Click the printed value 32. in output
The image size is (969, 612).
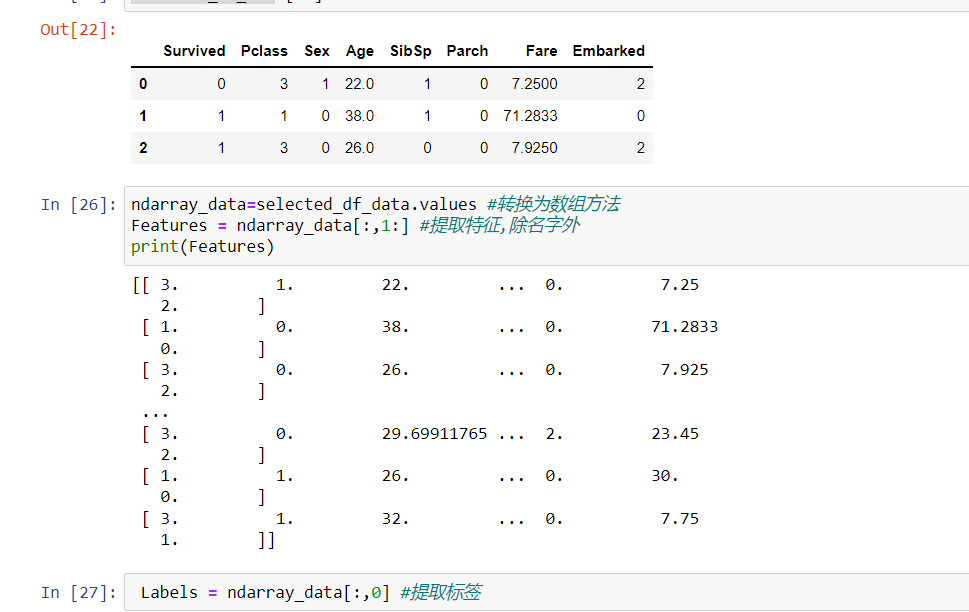tap(396, 518)
